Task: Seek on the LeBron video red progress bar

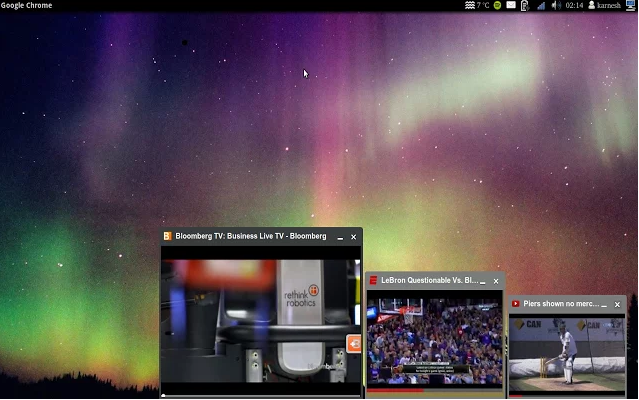Action: (434, 390)
